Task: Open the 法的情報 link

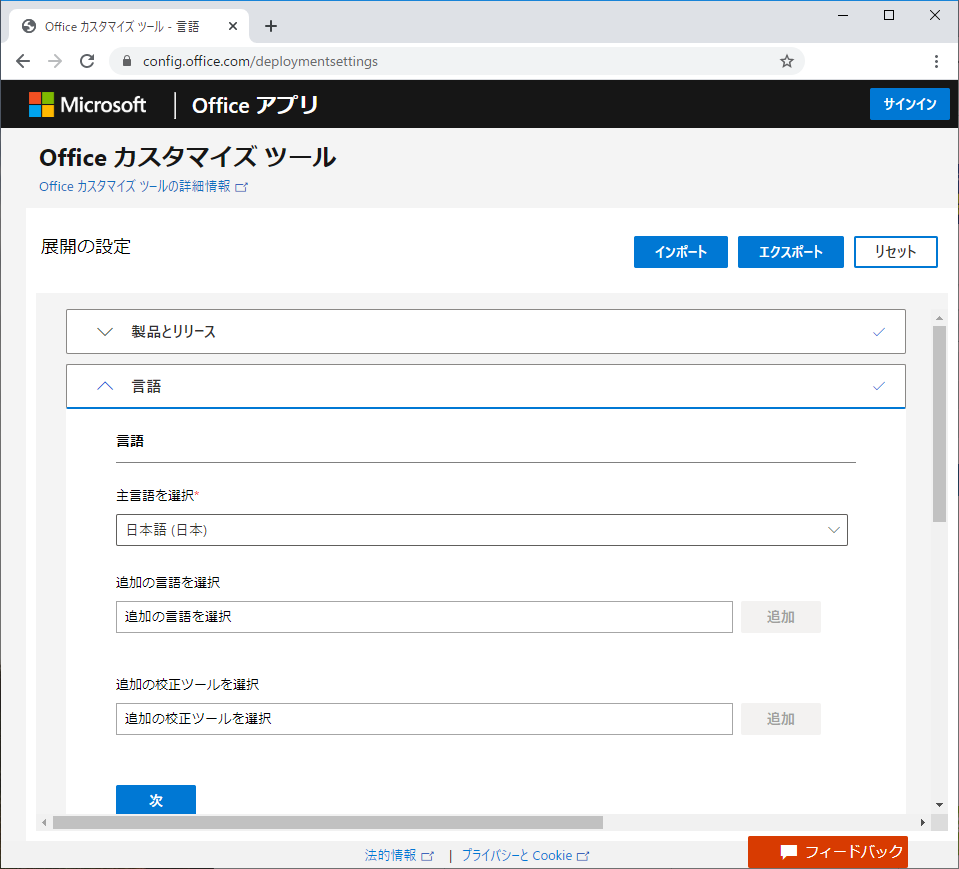Action: coord(399,856)
